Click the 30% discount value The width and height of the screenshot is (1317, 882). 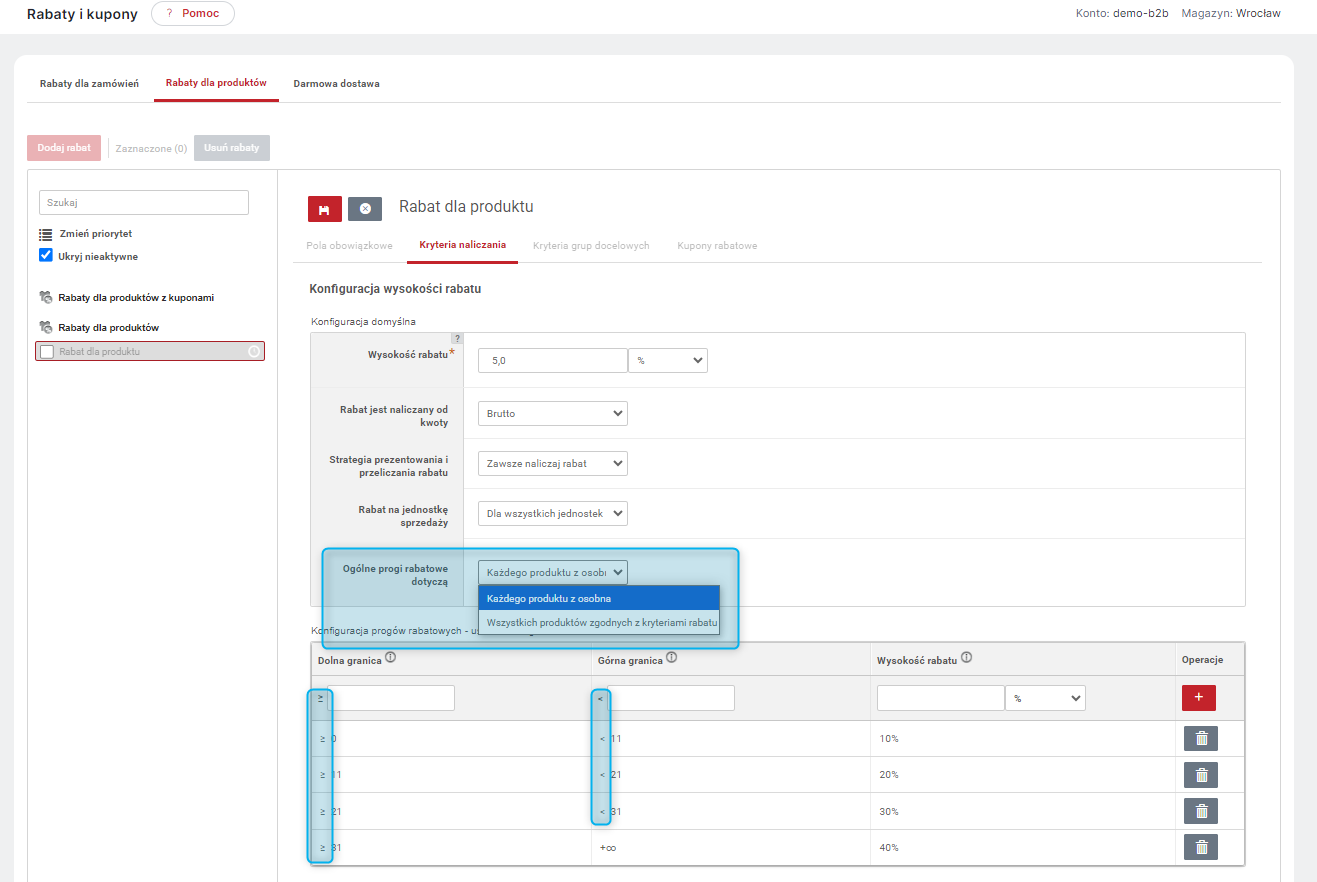[x=889, y=811]
